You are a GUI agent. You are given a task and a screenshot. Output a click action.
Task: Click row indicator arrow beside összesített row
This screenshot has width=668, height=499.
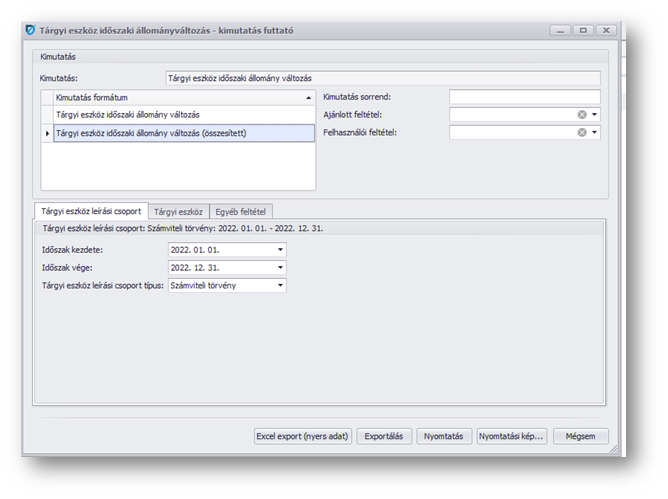click(x=47, y=133)
